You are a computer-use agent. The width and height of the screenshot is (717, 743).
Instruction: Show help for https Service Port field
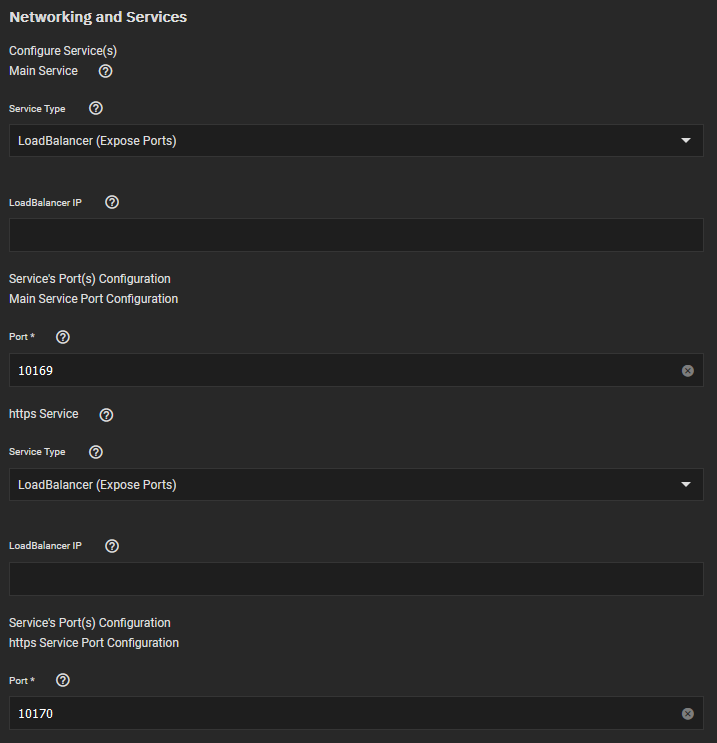(63, 680)
